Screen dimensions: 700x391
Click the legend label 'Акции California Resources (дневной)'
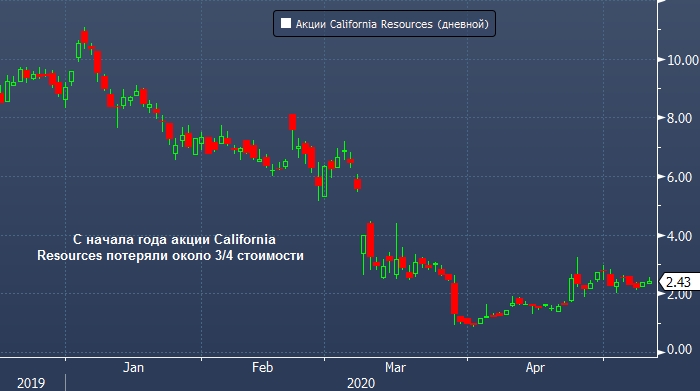coord(392,24)
